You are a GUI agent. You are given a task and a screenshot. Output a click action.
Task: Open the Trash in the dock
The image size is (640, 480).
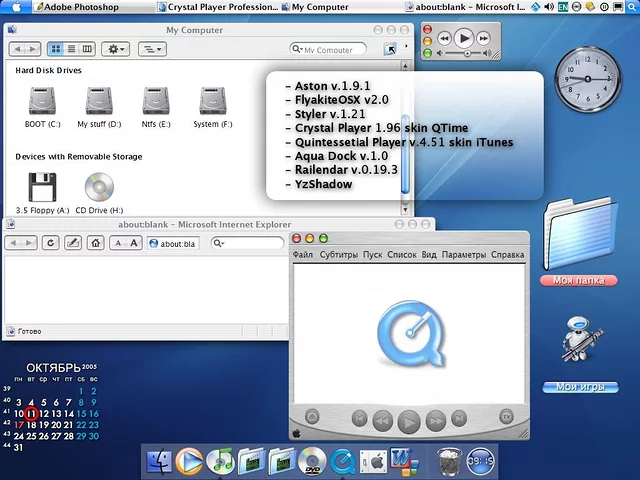pyautogui.click(x=449, y=462)
